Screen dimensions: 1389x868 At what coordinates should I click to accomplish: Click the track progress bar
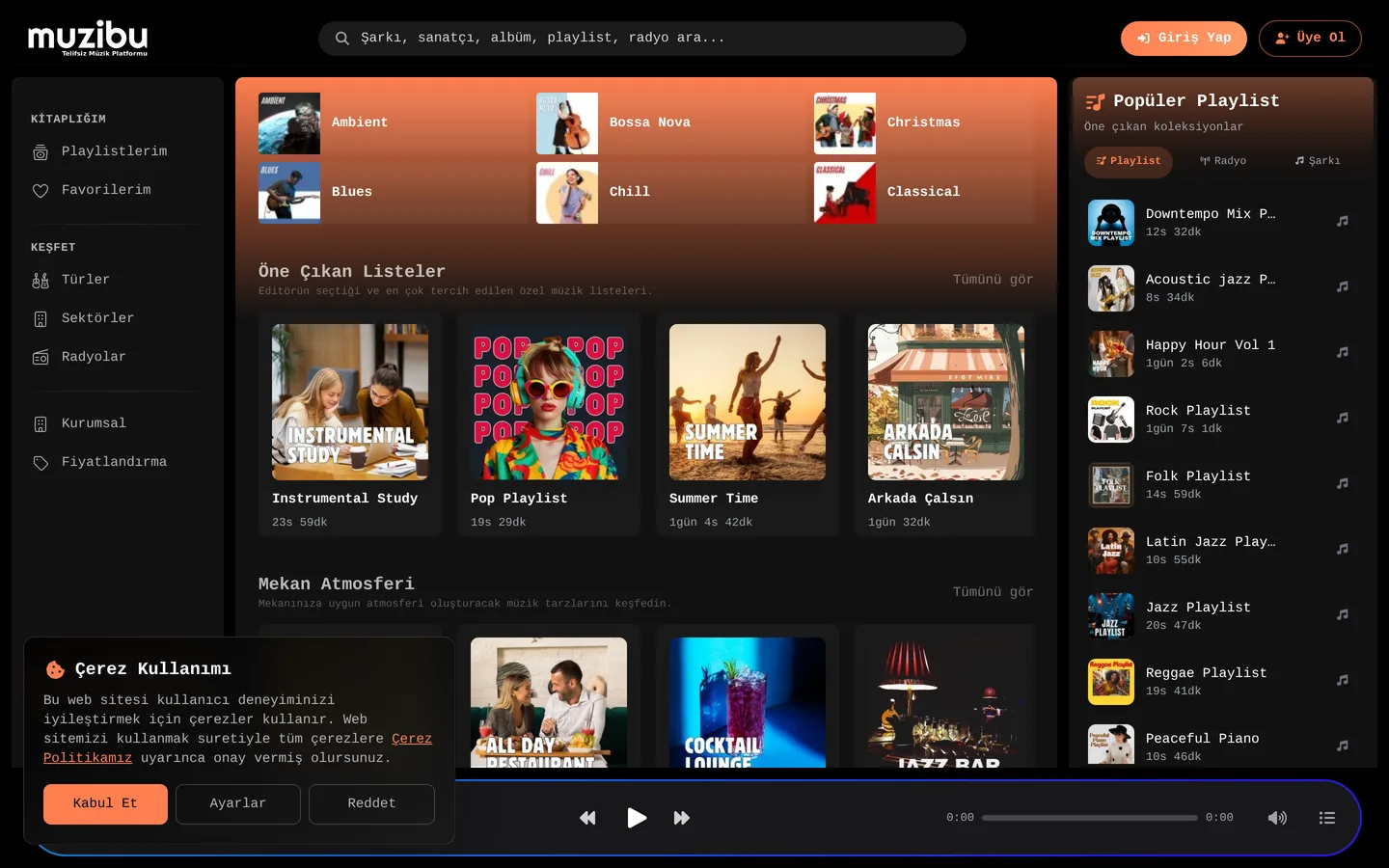click(x=1090, y=818)
